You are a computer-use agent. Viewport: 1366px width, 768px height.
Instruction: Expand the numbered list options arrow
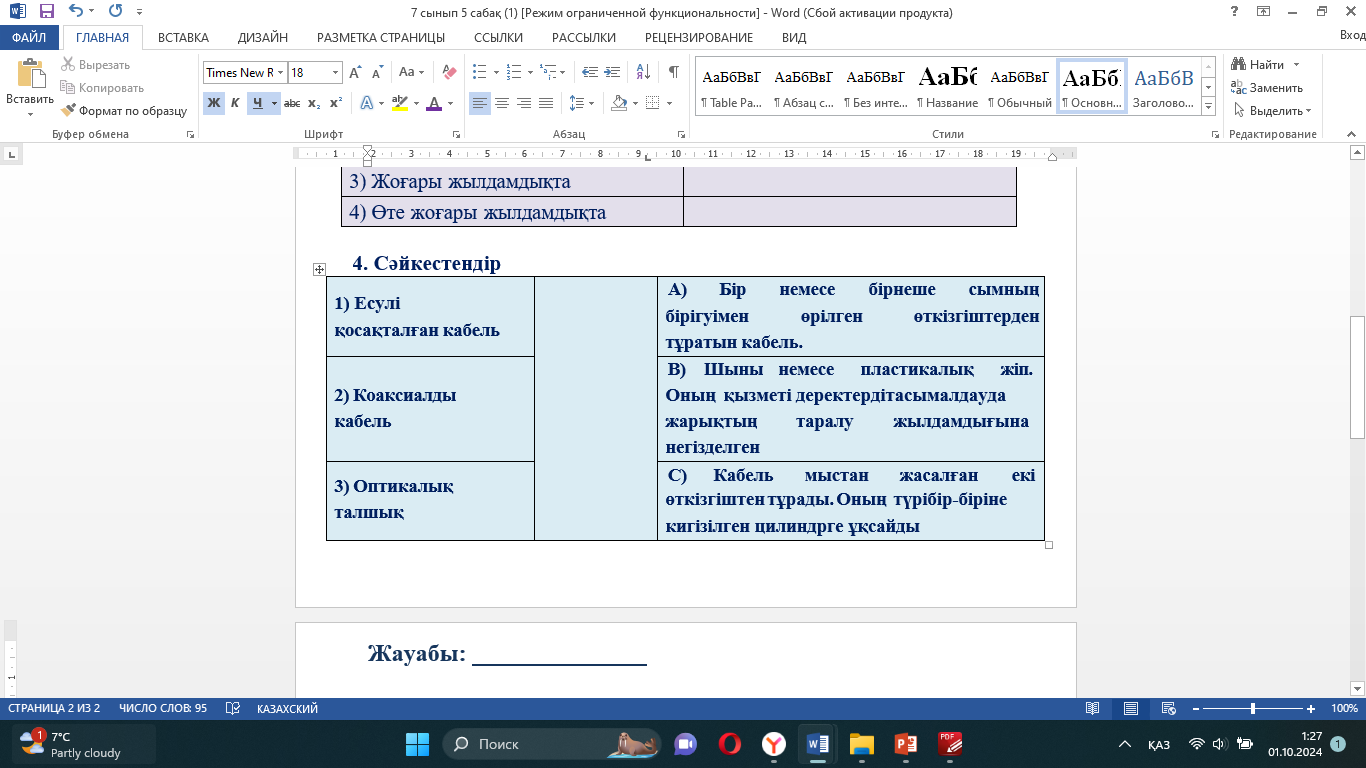(530, 73)
